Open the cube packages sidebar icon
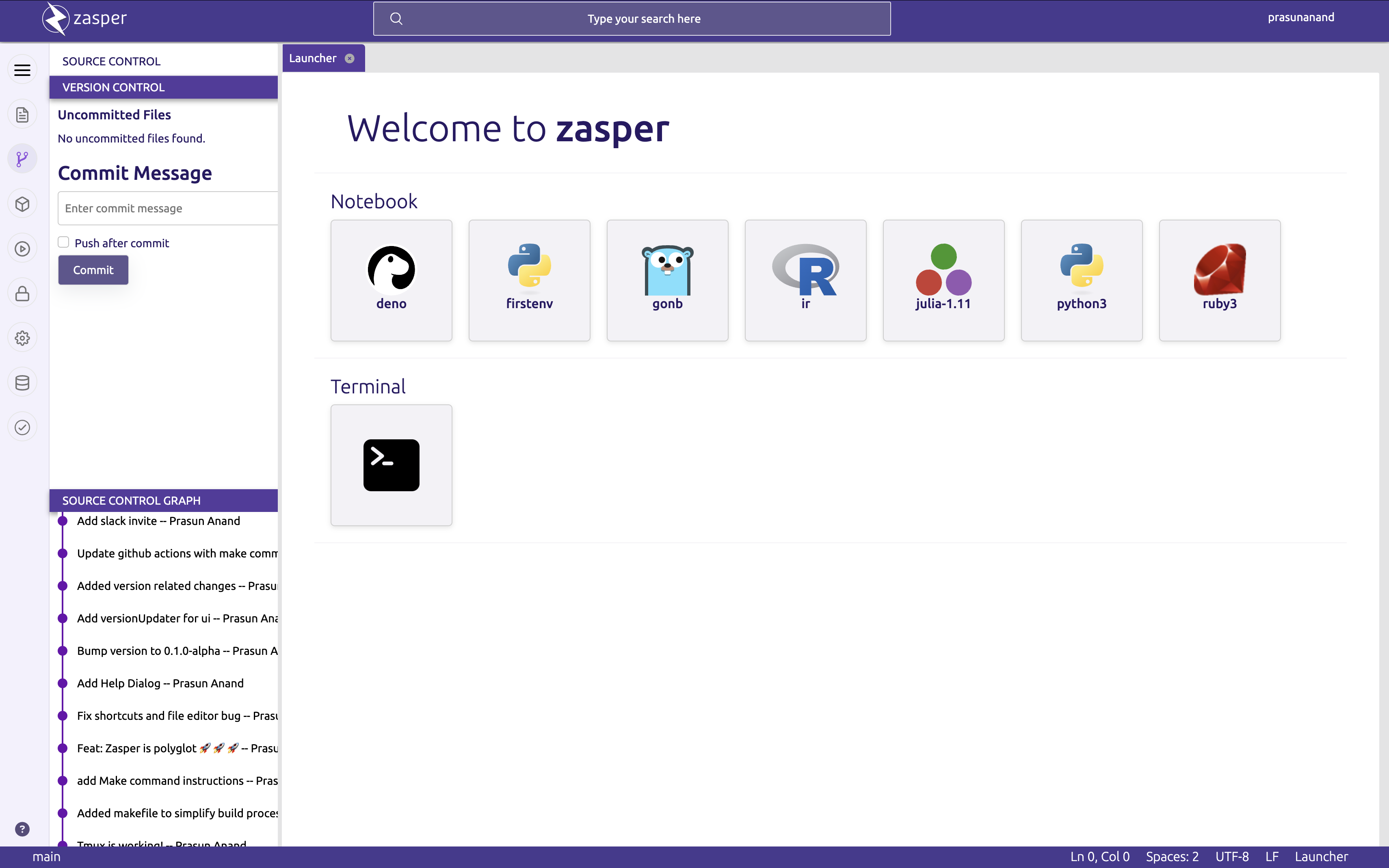This screenshot has height=868, width=1389. [22, 204]
